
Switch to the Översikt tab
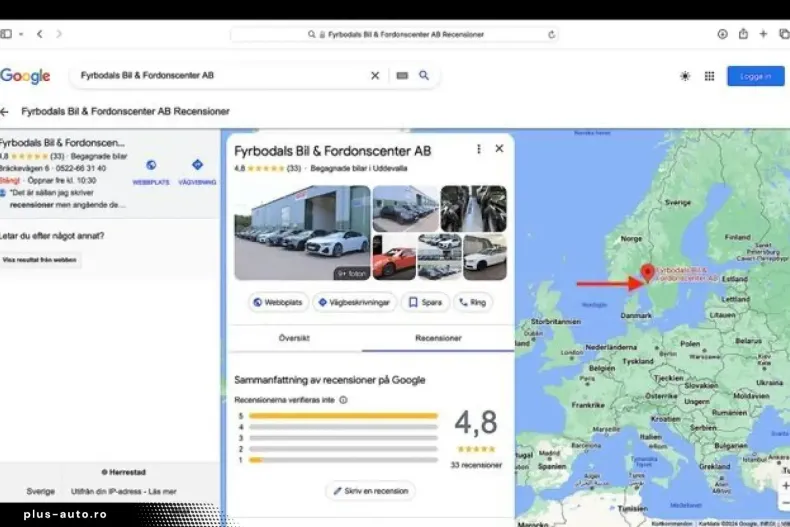294,338
